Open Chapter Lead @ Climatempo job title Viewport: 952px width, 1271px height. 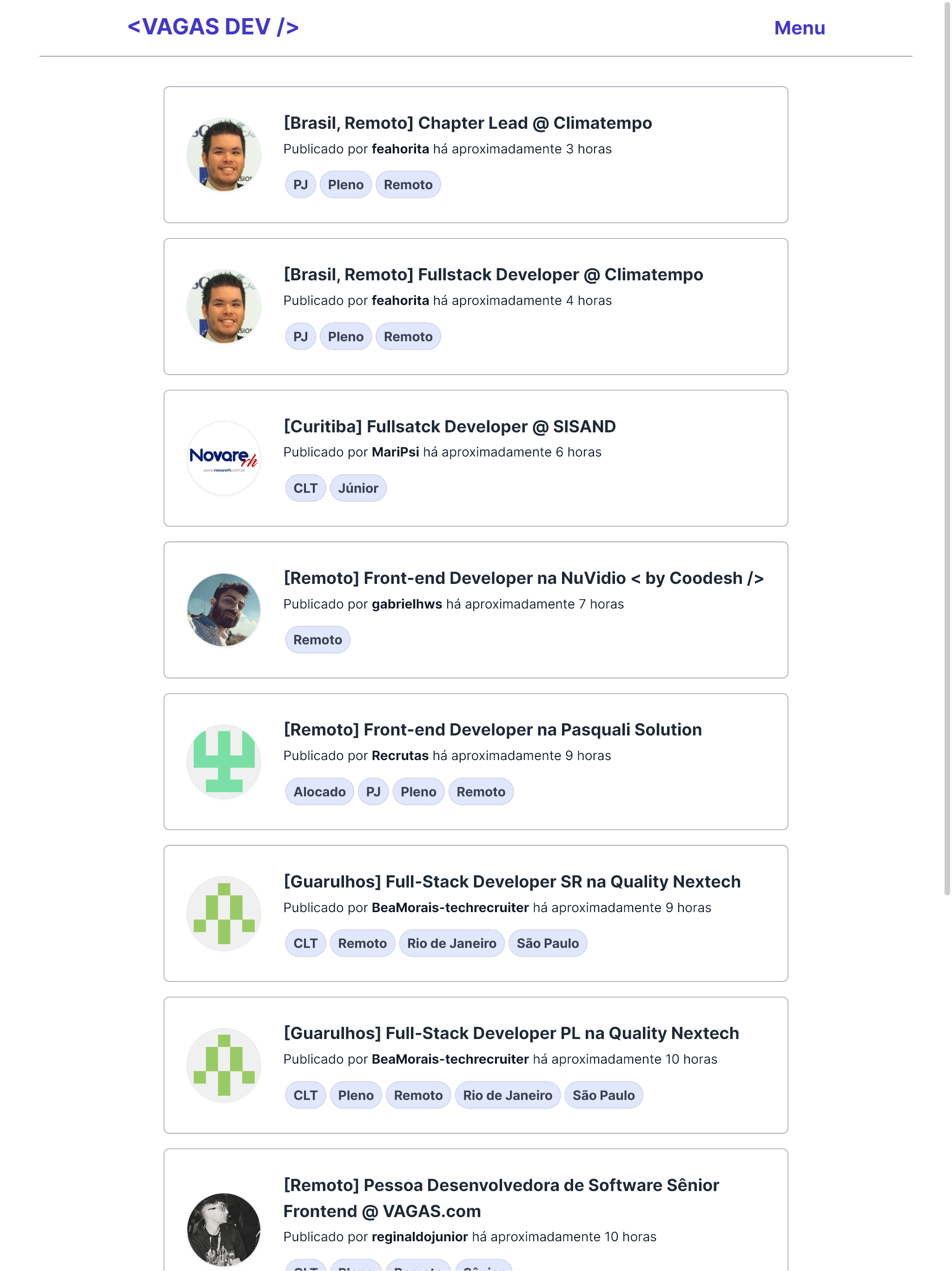click(x=468, y=123)
